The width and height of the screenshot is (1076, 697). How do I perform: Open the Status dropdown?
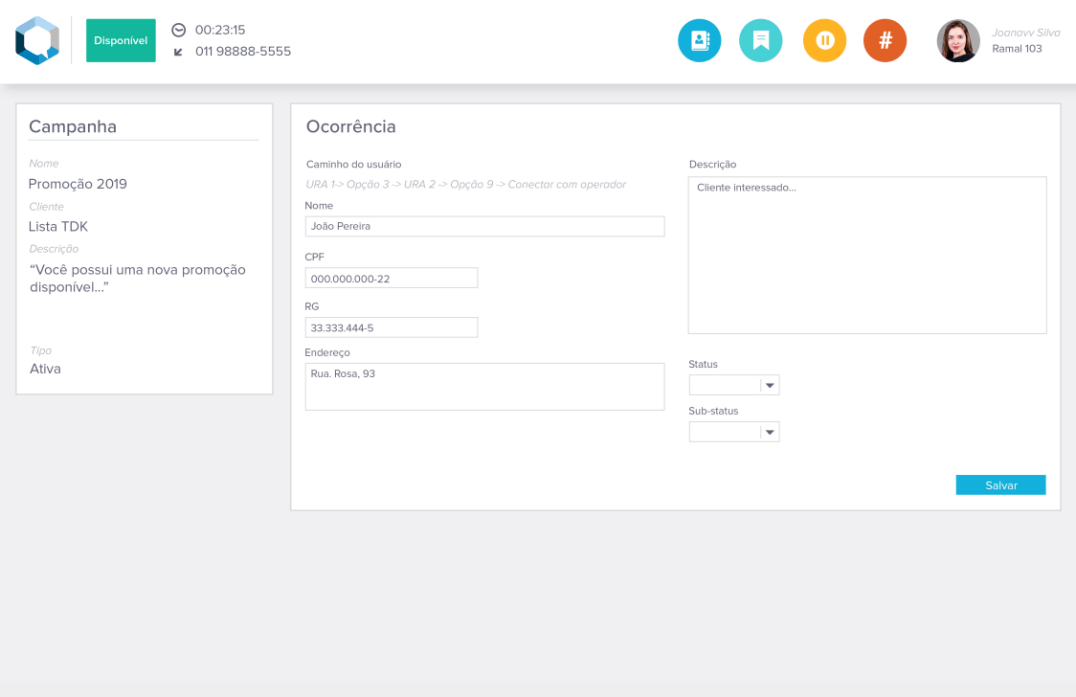pyautogui.click(x=734, y=385)
